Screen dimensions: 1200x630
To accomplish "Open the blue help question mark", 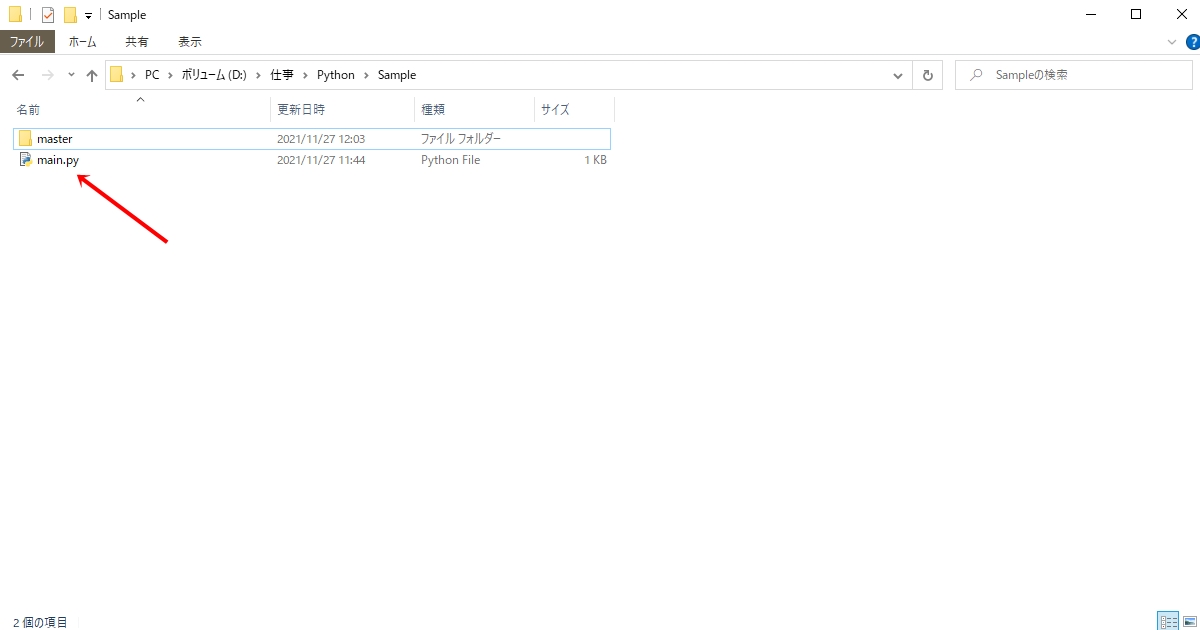I will [1191, 42].
